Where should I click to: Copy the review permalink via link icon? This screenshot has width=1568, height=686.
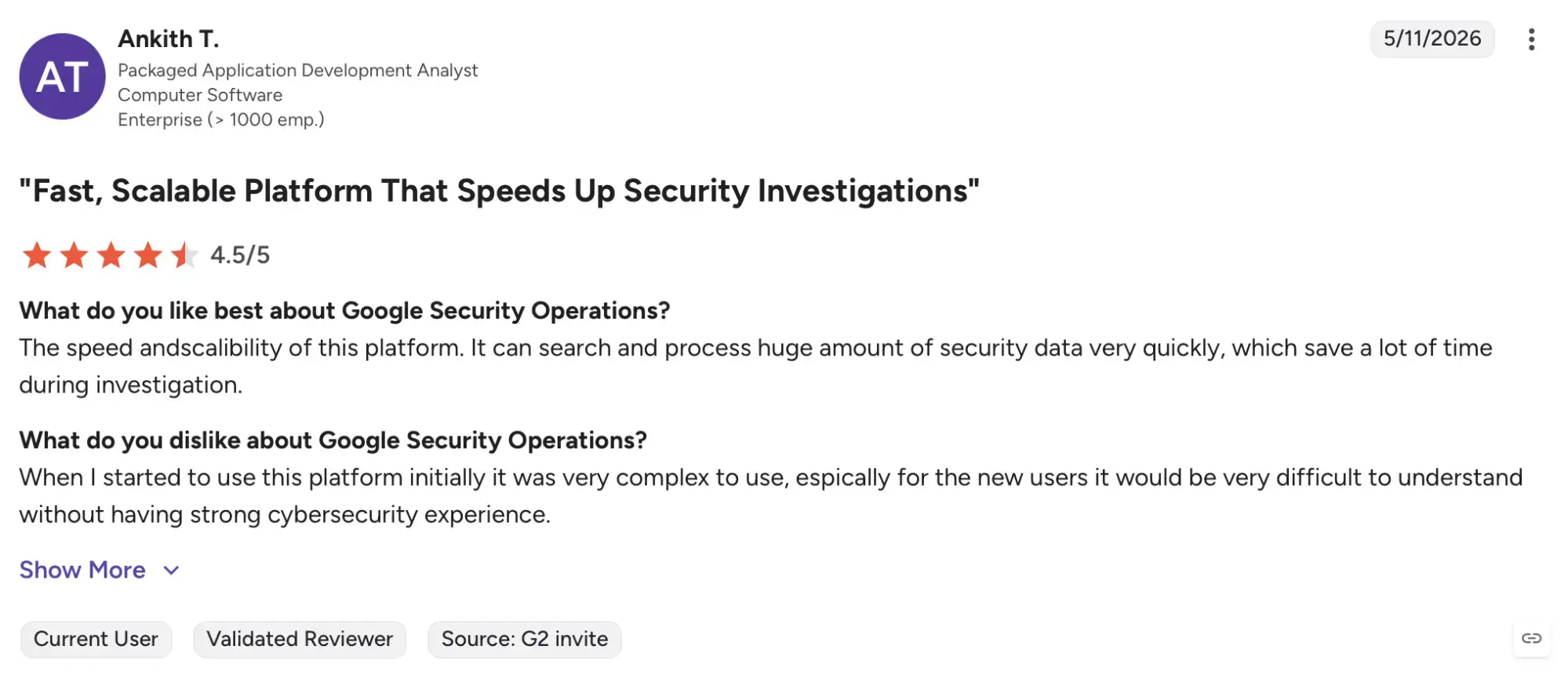(1531, 638)
